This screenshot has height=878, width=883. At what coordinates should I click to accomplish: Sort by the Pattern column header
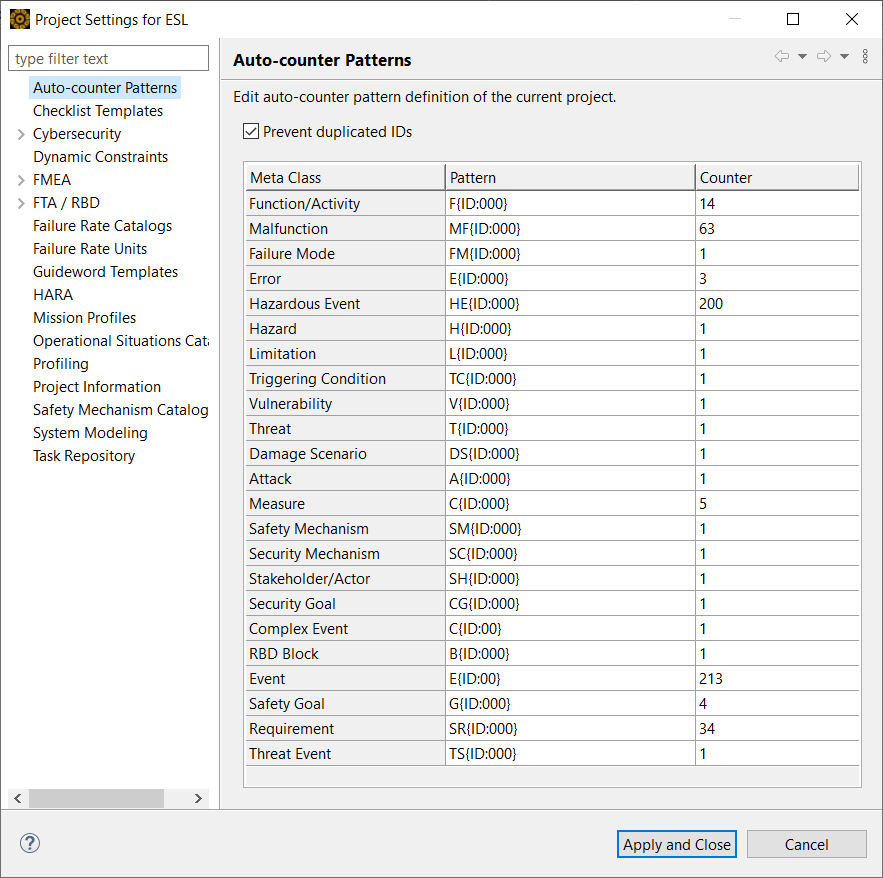pos(569,178)
